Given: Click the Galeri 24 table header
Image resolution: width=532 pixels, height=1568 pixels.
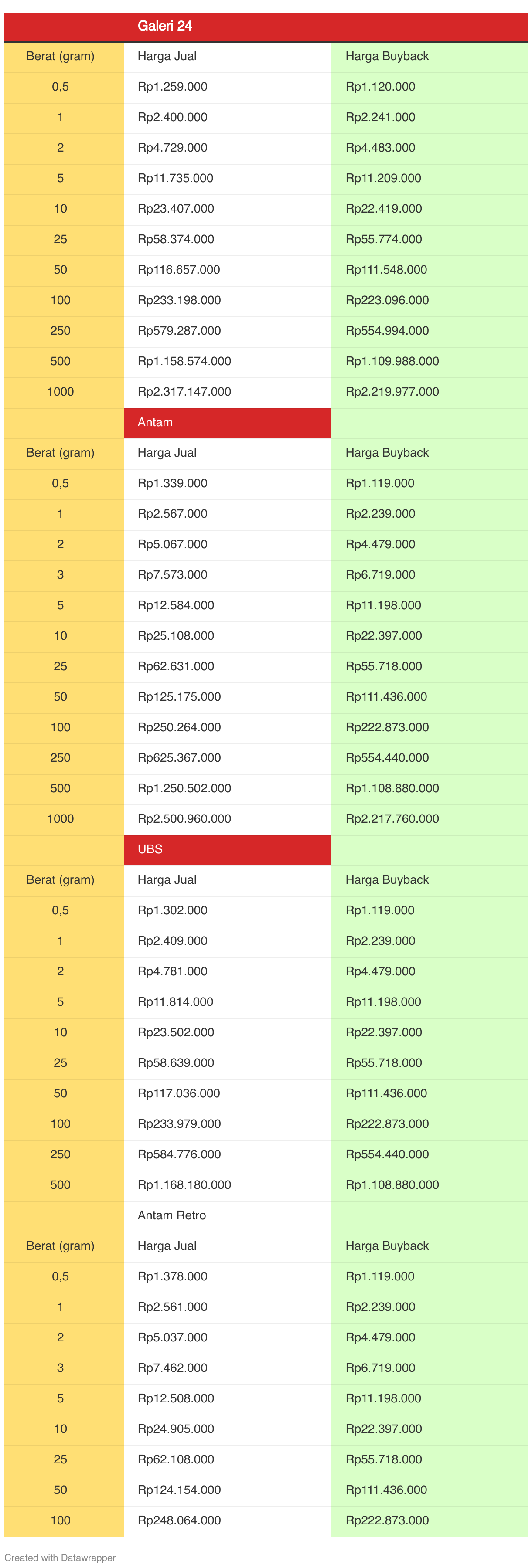Looking at the screenshot, I should [x=164, y=26].
